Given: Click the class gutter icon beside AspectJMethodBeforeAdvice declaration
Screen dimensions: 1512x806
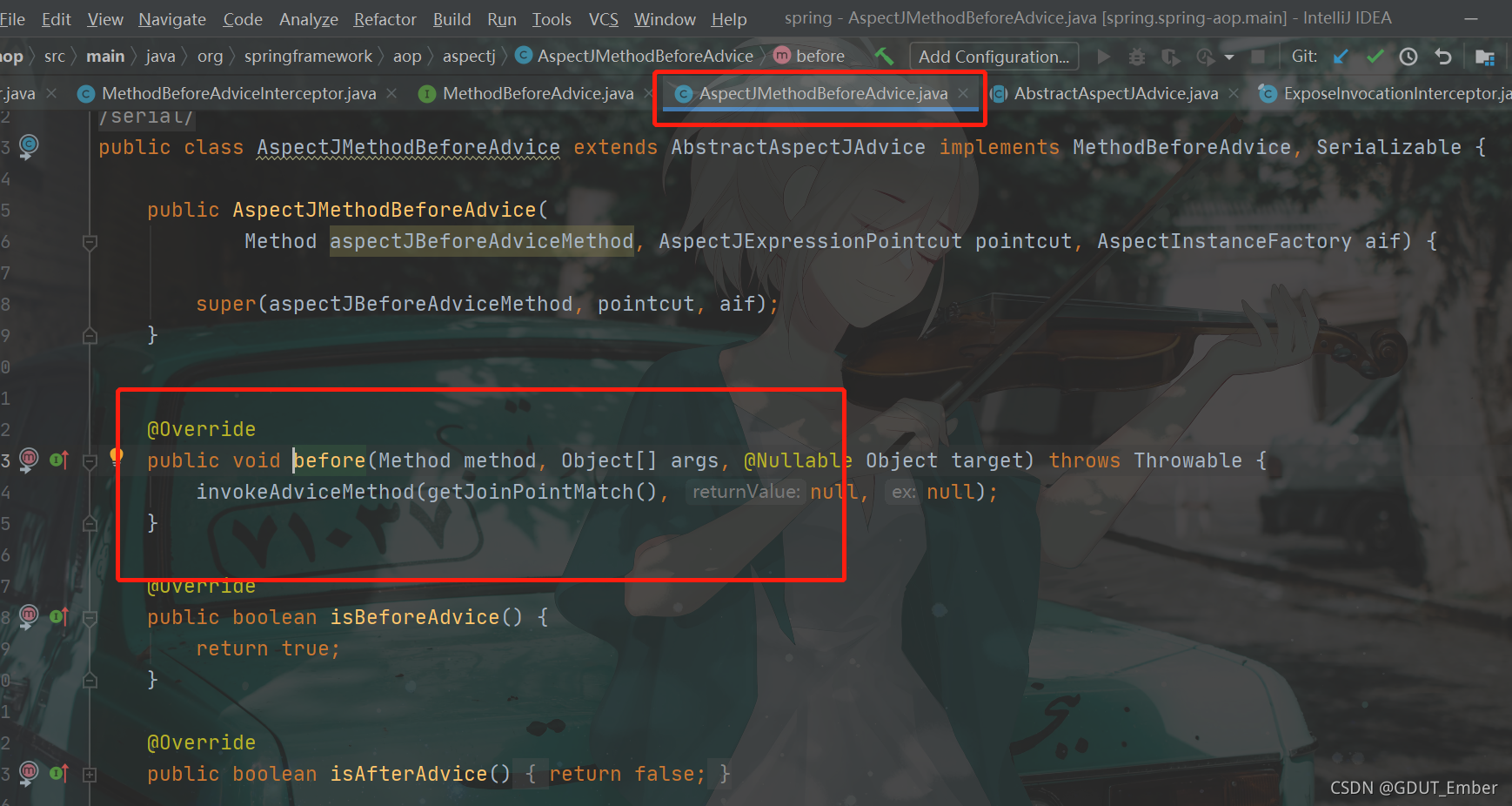Looking at the screenshot, I should coord(29,146).
